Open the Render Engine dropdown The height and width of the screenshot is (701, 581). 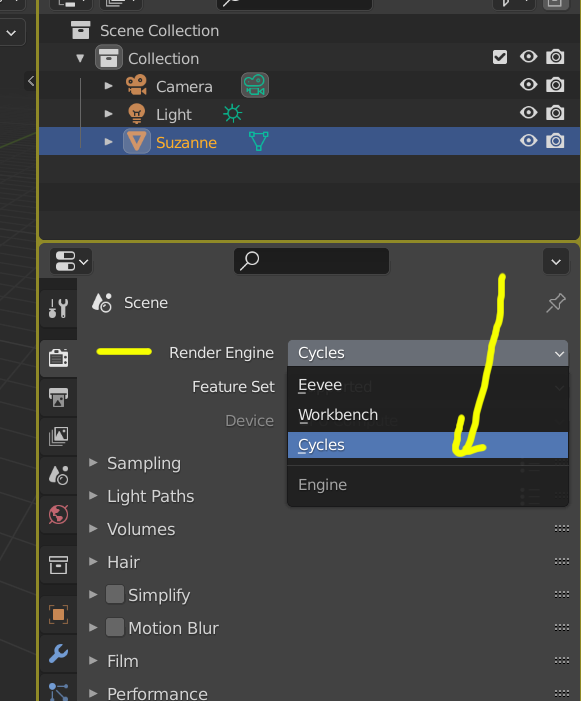[x=428, y=353]
